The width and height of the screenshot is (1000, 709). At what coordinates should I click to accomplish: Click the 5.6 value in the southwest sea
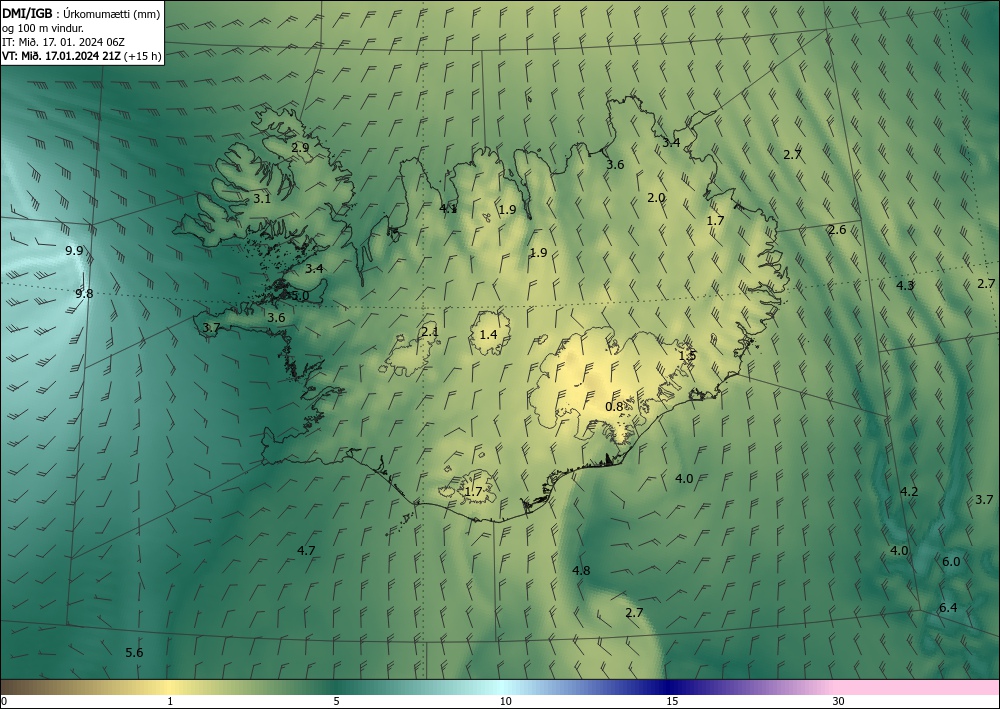pyautogui.click(x=134, y=652)
